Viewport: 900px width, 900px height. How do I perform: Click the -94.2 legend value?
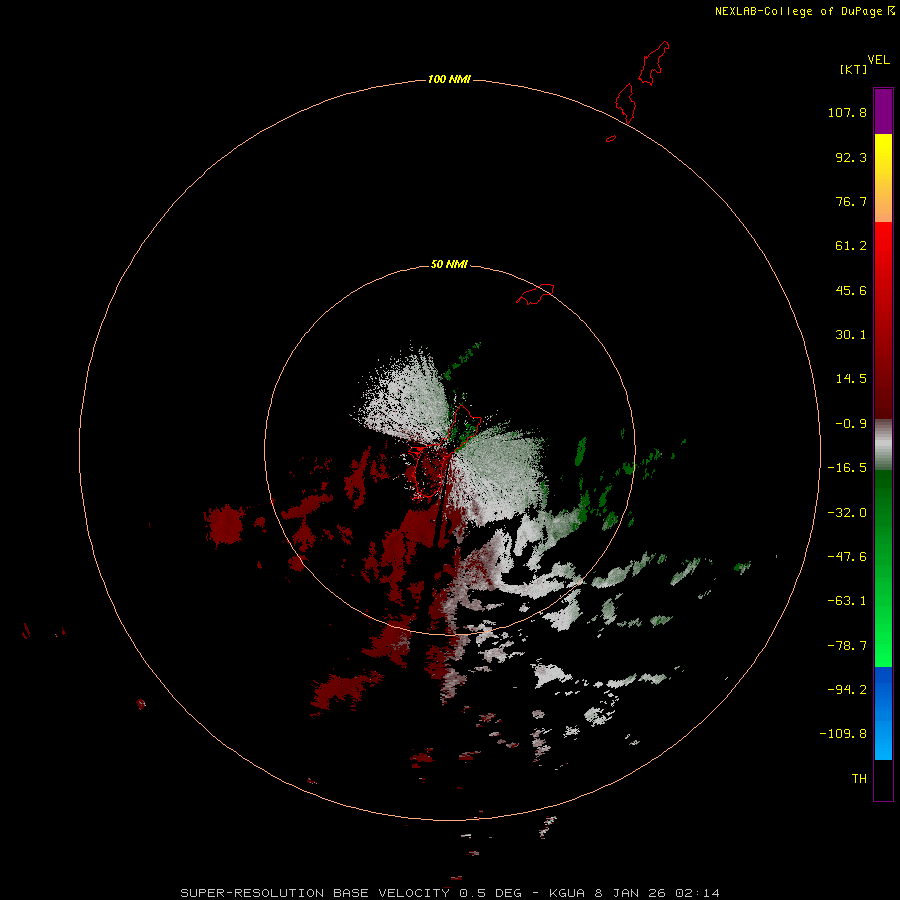847,689
